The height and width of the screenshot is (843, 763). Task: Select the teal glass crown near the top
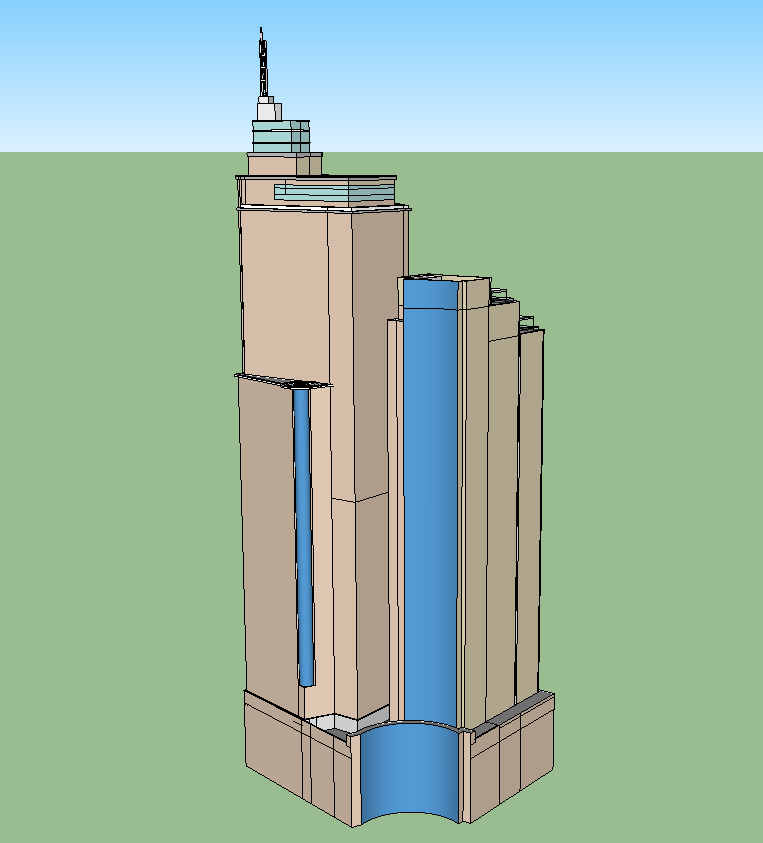pyautogui.click(x=281, y=137)
